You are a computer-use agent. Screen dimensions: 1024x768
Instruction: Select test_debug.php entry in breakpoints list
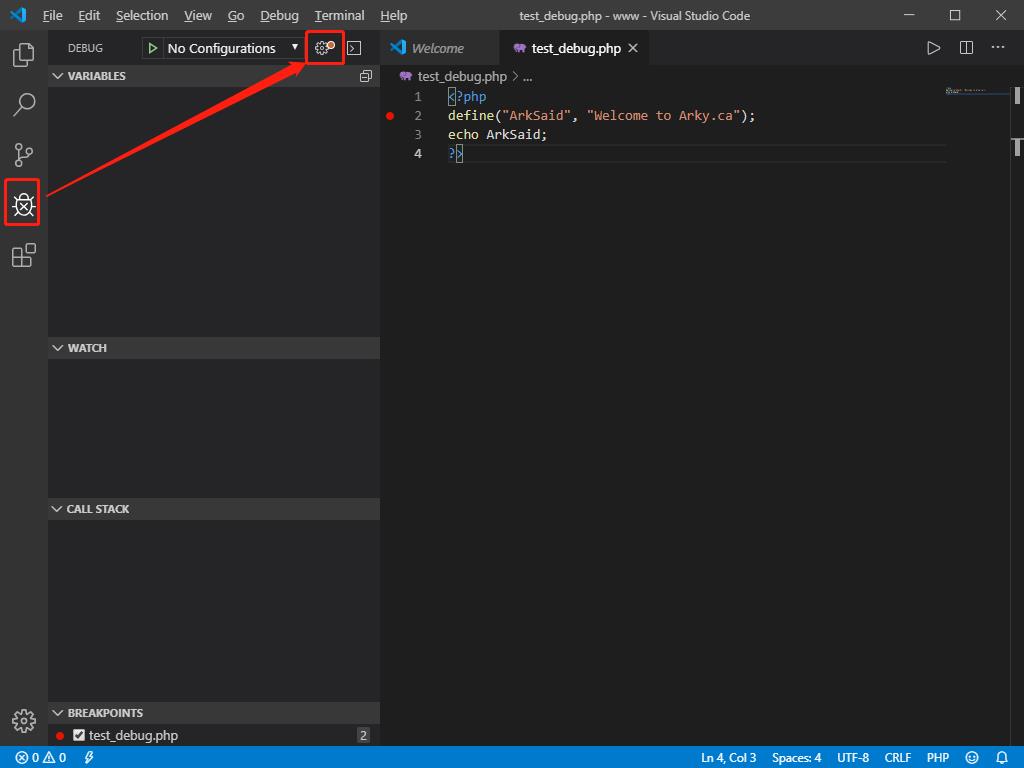point(133,735)
